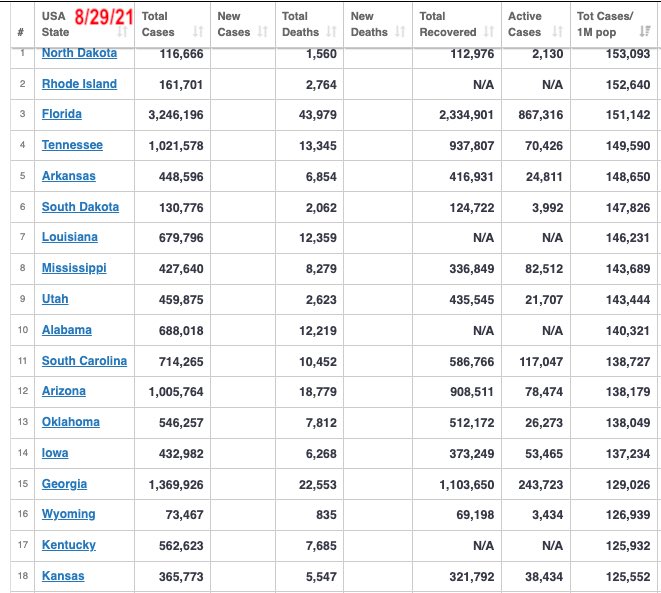Select Utah total recovered 435,545
Screen dimensions: 661x593
tap(472, 300)
